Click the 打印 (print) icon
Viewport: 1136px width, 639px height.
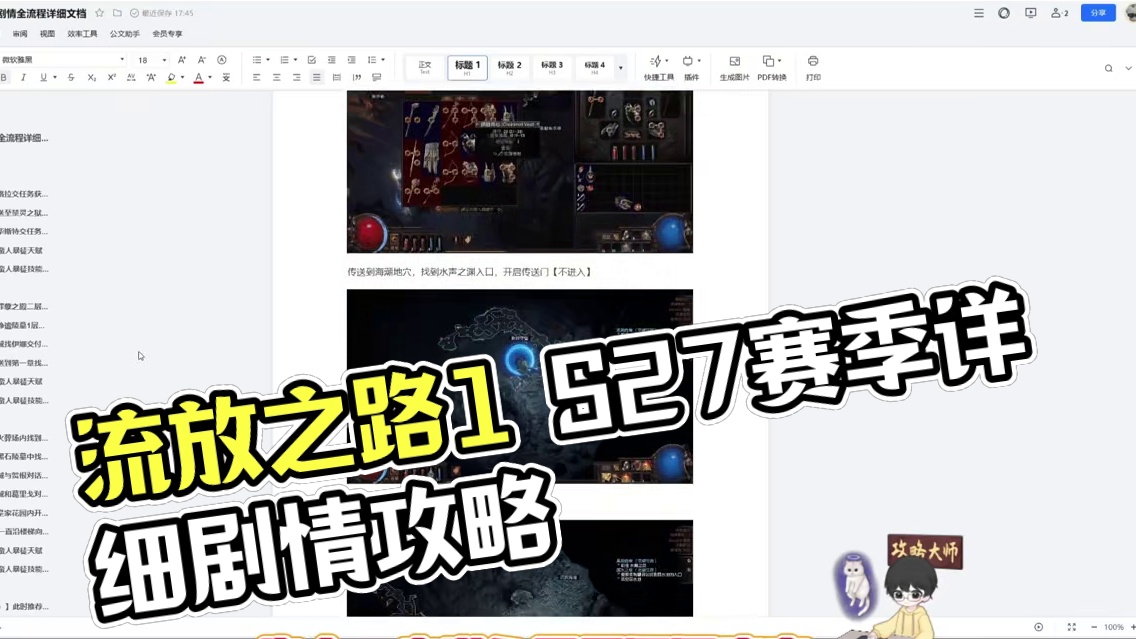click(x=813, y=68)
